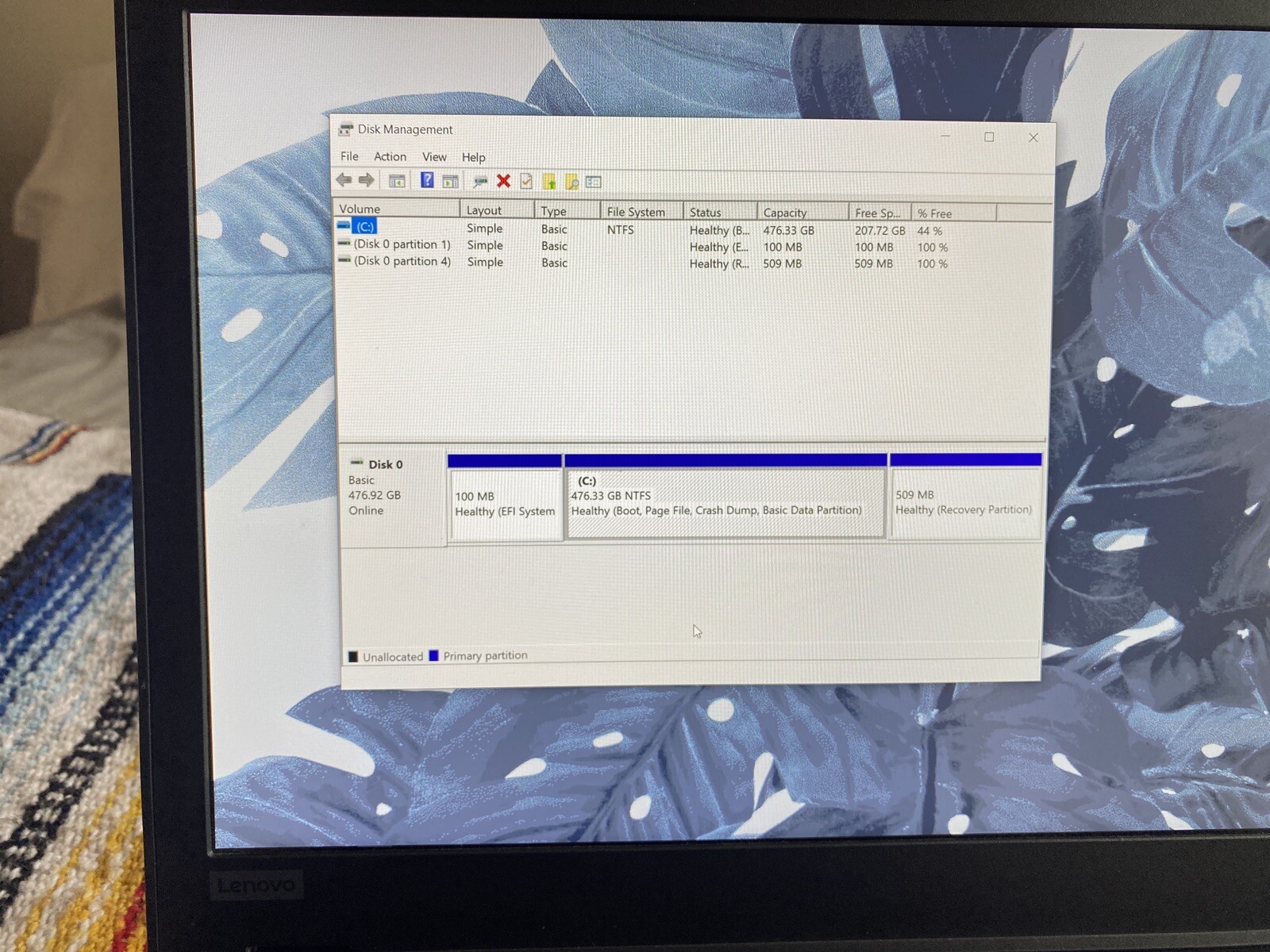Viewport: 1270px width, 952px height.
Task: Close the Disk Management window
Action: coord(1033,137)
